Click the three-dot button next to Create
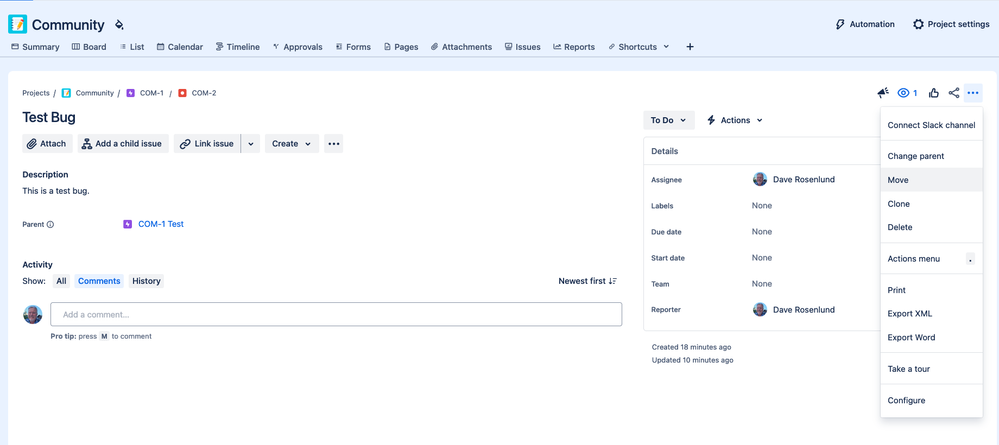The image size is (999, 445). 333,143
